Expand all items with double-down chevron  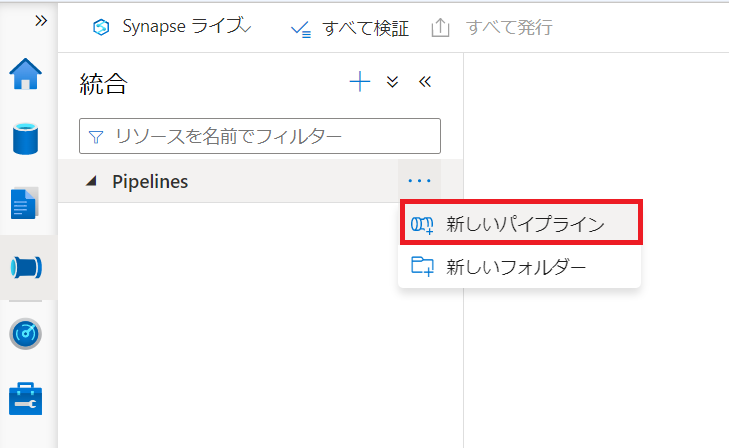pyautogui.click(x=393, y=83)
